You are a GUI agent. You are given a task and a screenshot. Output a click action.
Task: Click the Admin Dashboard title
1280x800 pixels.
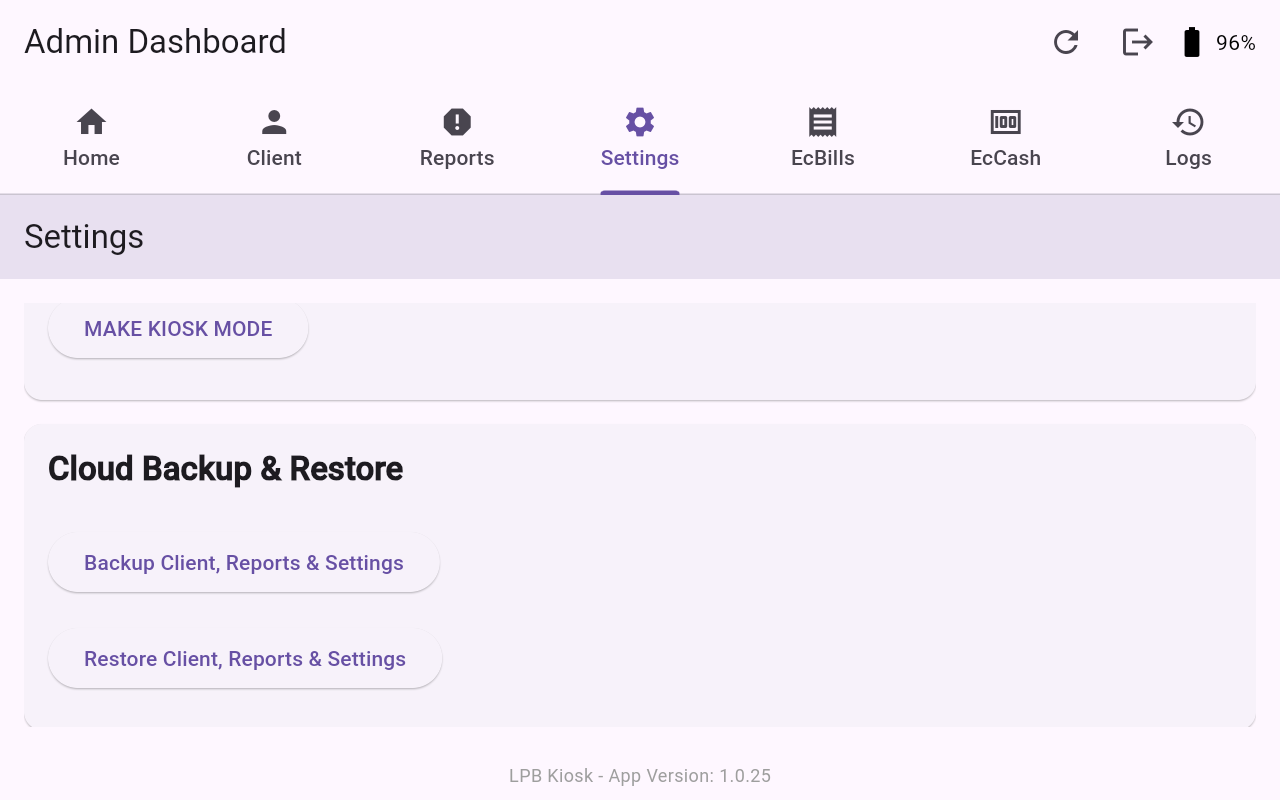tap(155, 42)
